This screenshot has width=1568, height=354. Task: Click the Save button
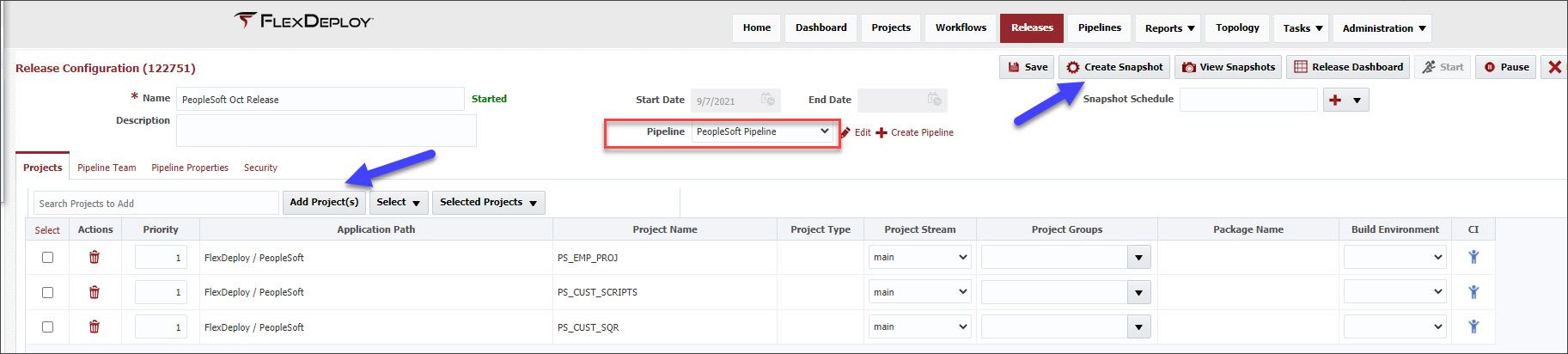[x=1027, y=67]
